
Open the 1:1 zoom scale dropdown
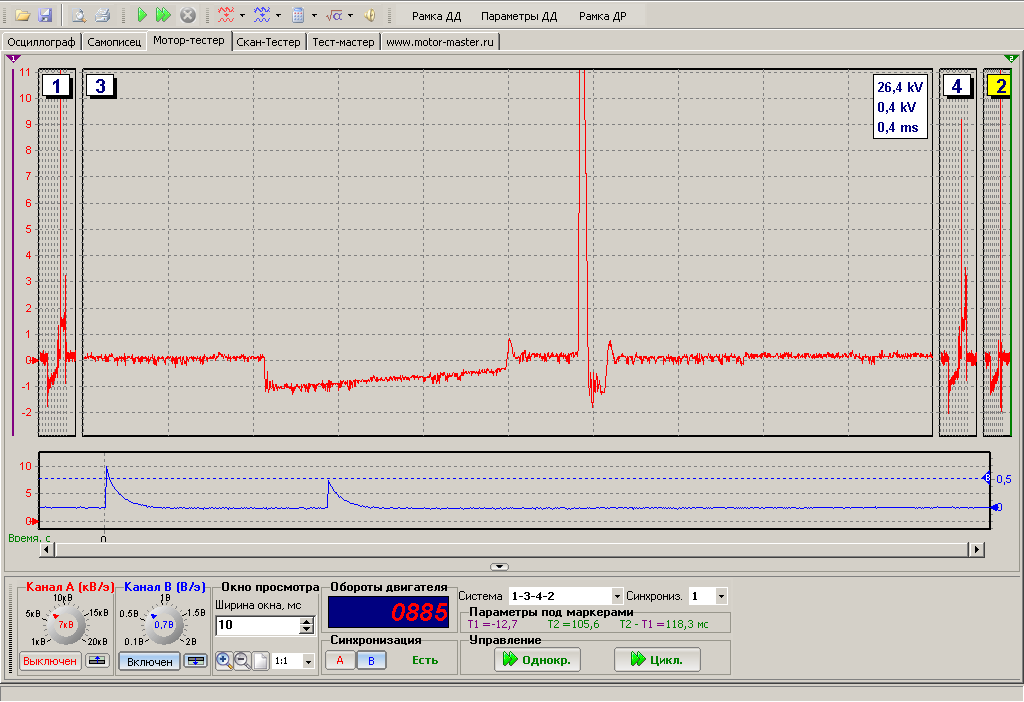(307, 661)
